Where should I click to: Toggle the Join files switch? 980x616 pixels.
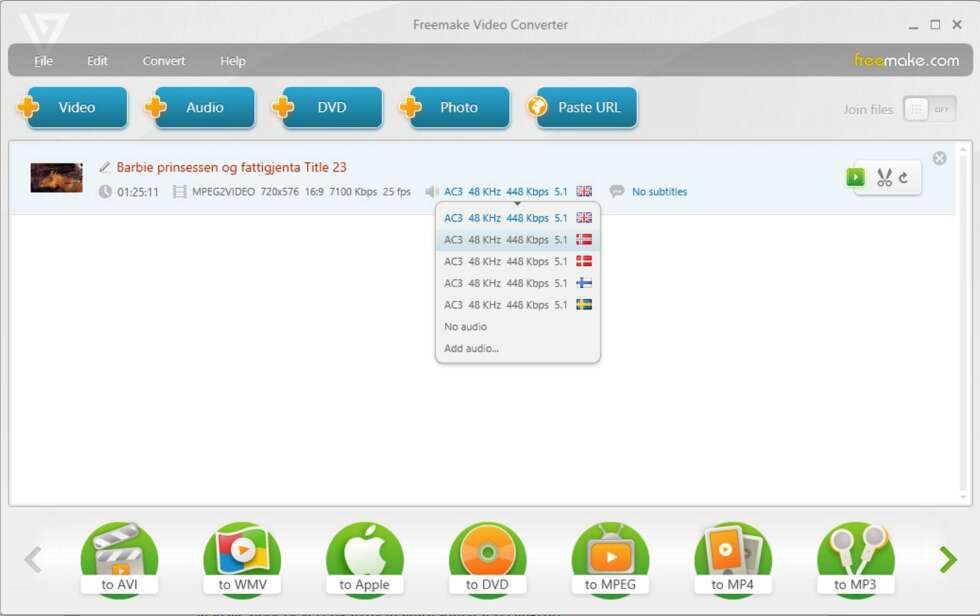pos(929,109)
